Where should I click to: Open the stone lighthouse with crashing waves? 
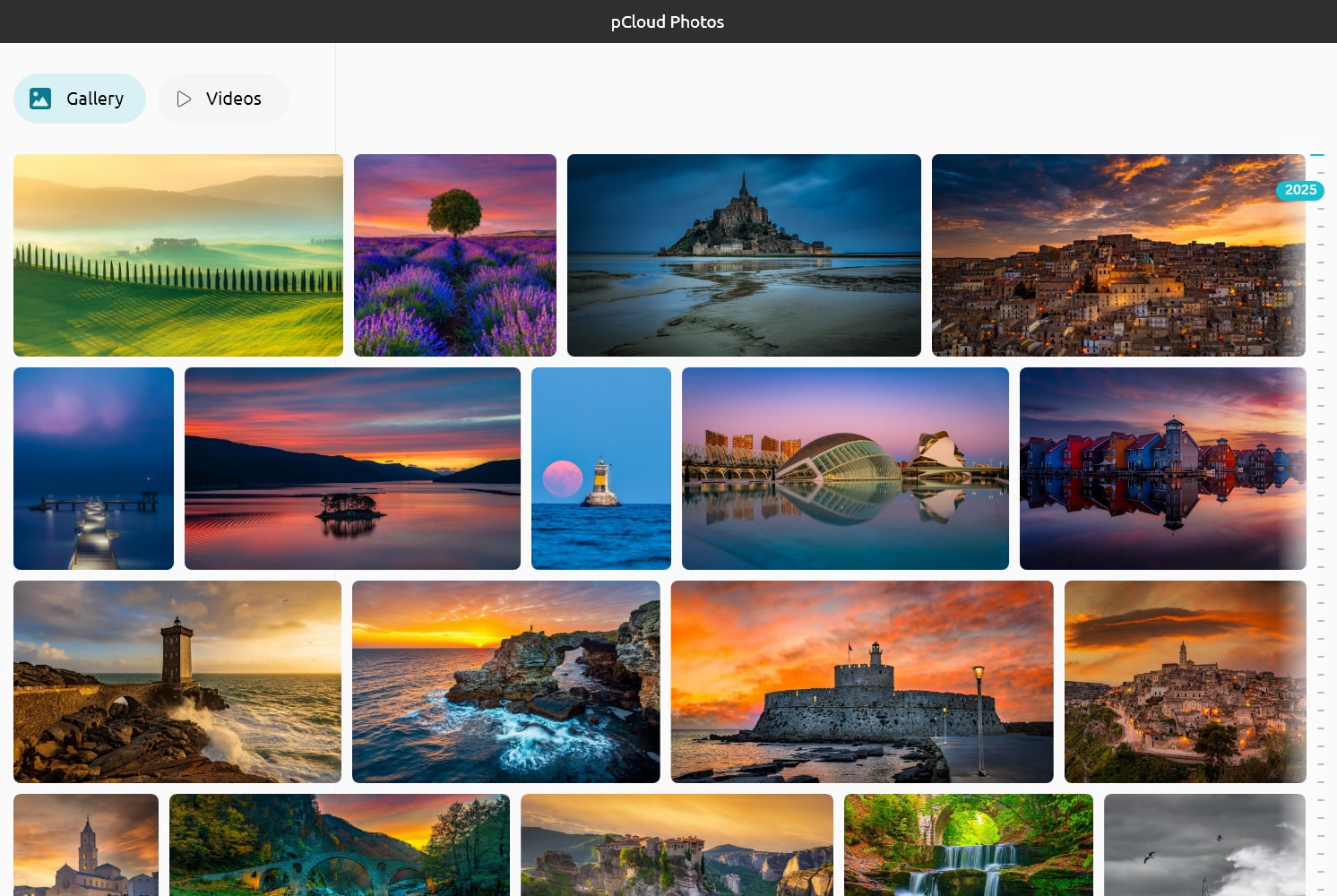click(x=177, y=682)
